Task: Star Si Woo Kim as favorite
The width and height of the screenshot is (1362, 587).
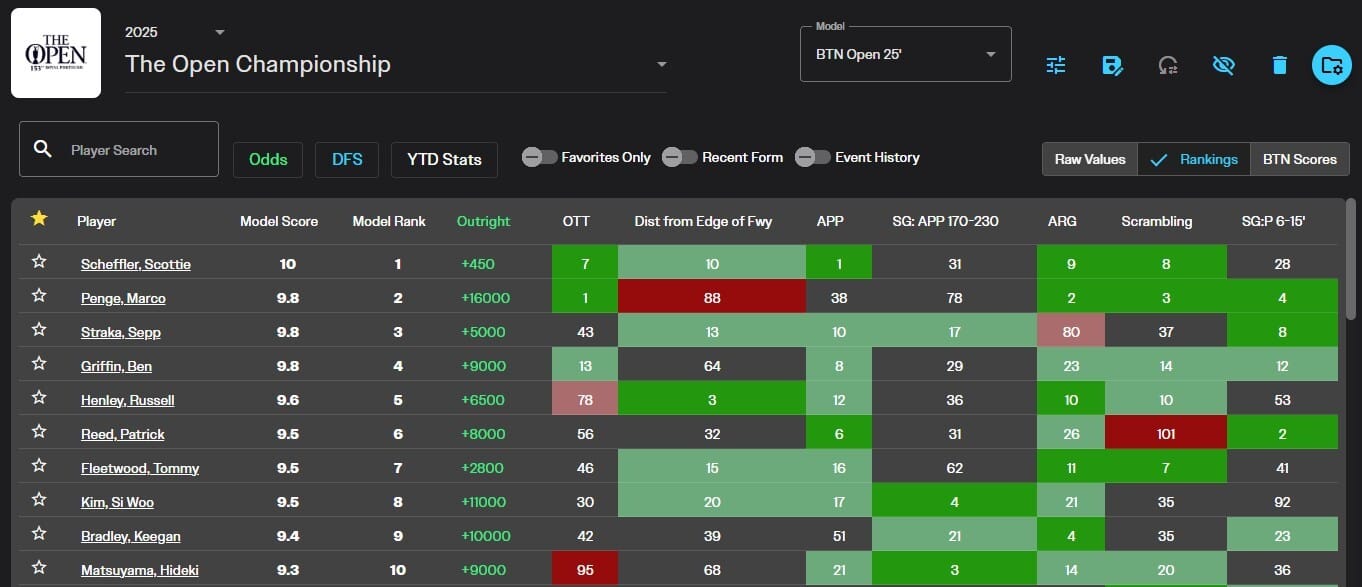Action: (x=39, y=500)
